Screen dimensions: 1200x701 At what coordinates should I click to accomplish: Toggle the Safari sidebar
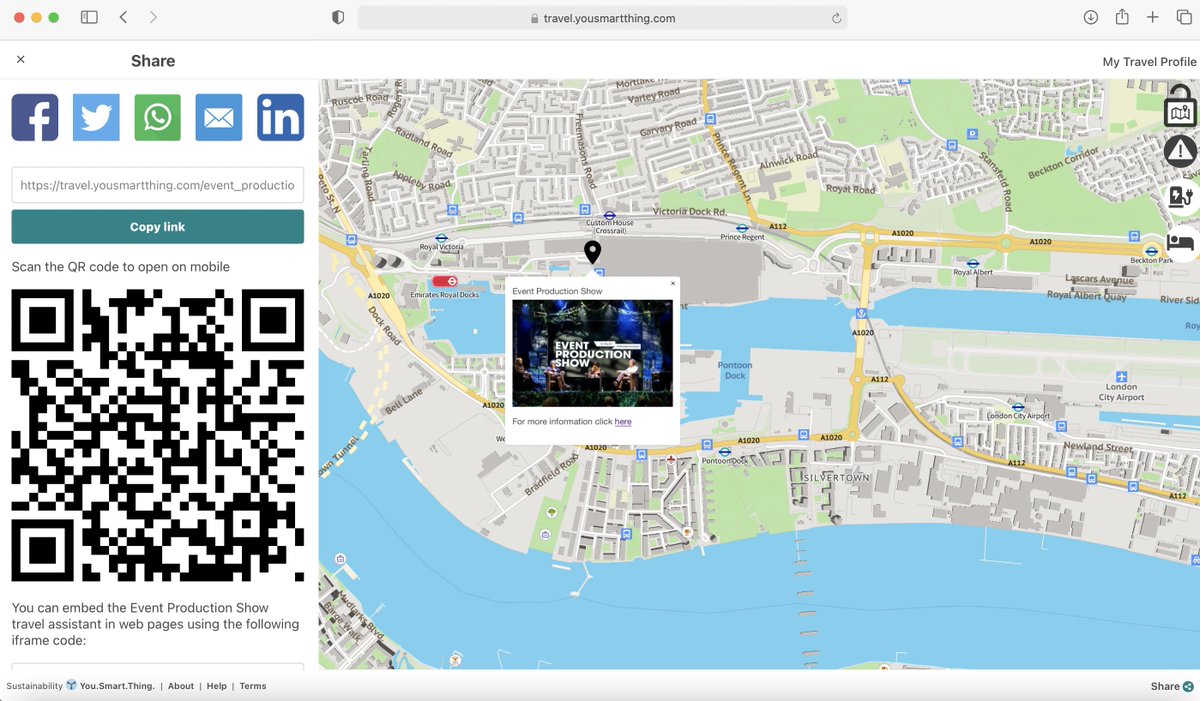89,17
